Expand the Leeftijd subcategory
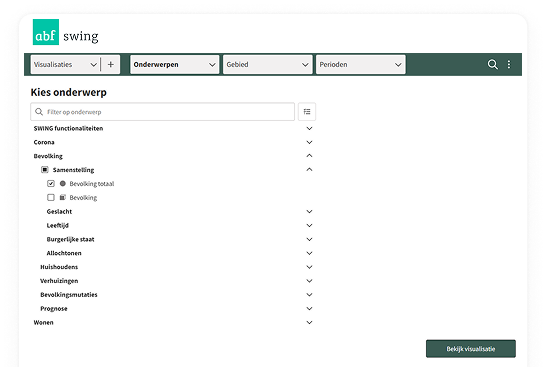The height and width of the screenshot is (367, 547). coord(309,225)
